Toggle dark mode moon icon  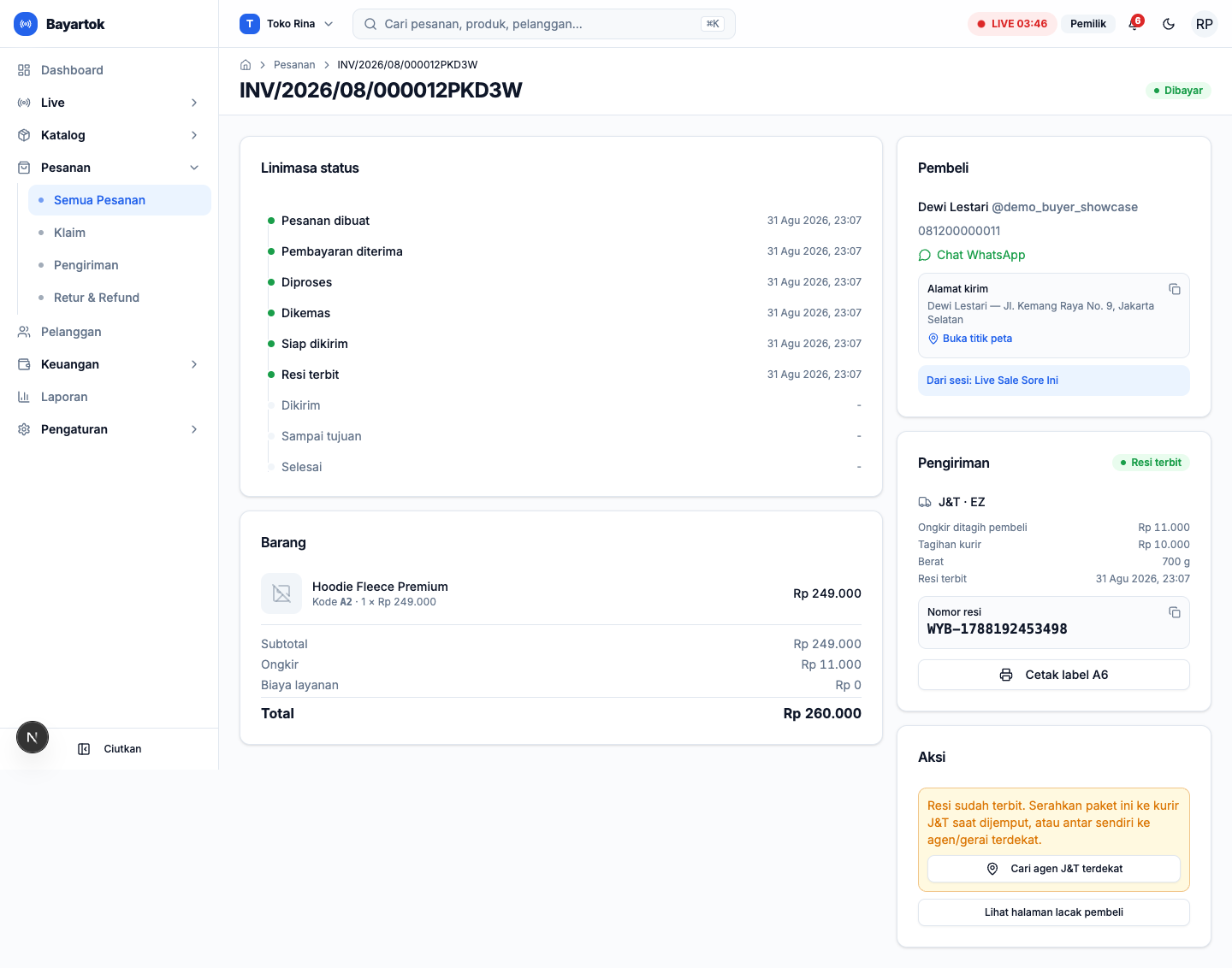pyautogui.click(x=1169, y=24)
